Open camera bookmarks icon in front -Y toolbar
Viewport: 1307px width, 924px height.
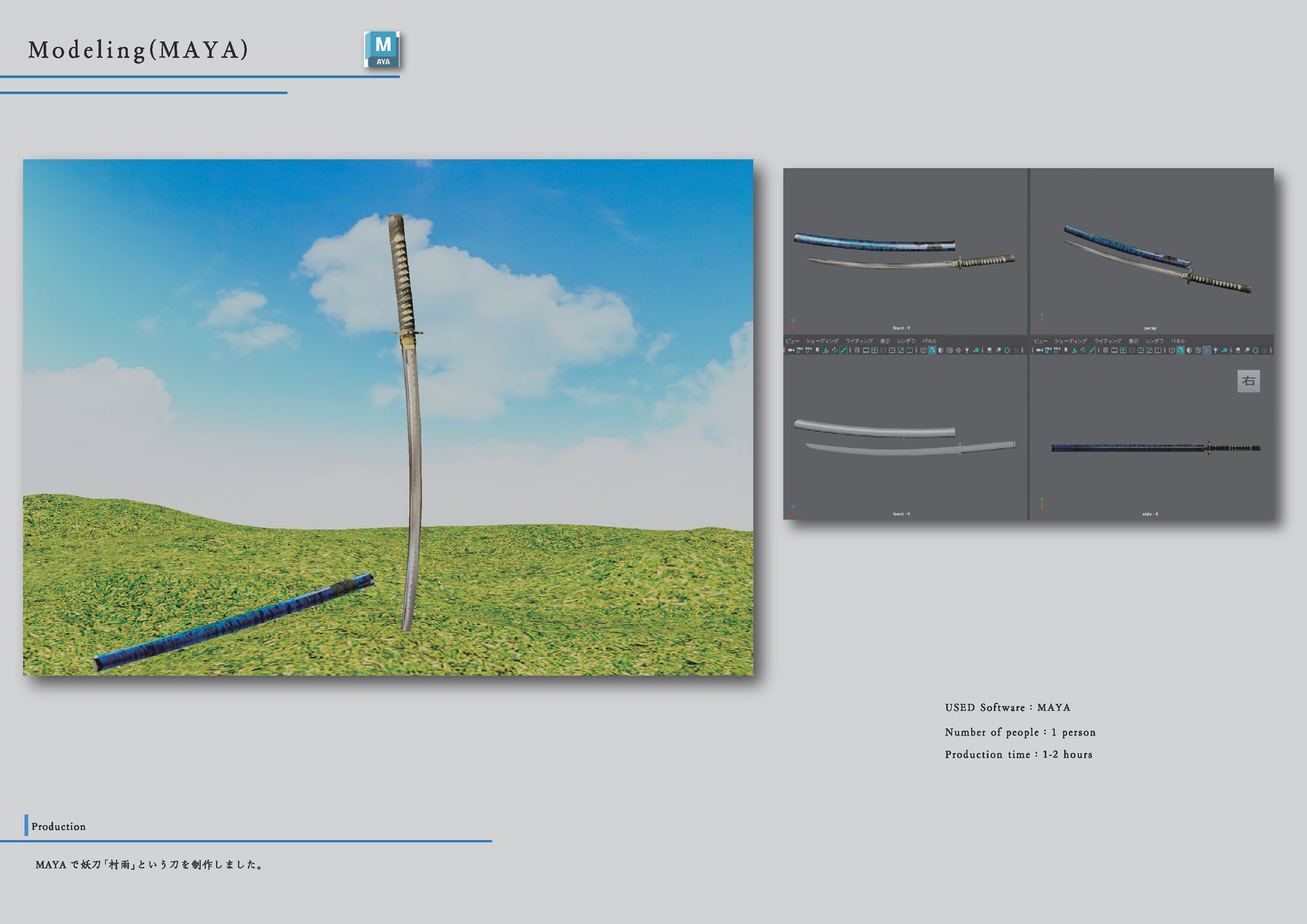[x=817, y=350]
